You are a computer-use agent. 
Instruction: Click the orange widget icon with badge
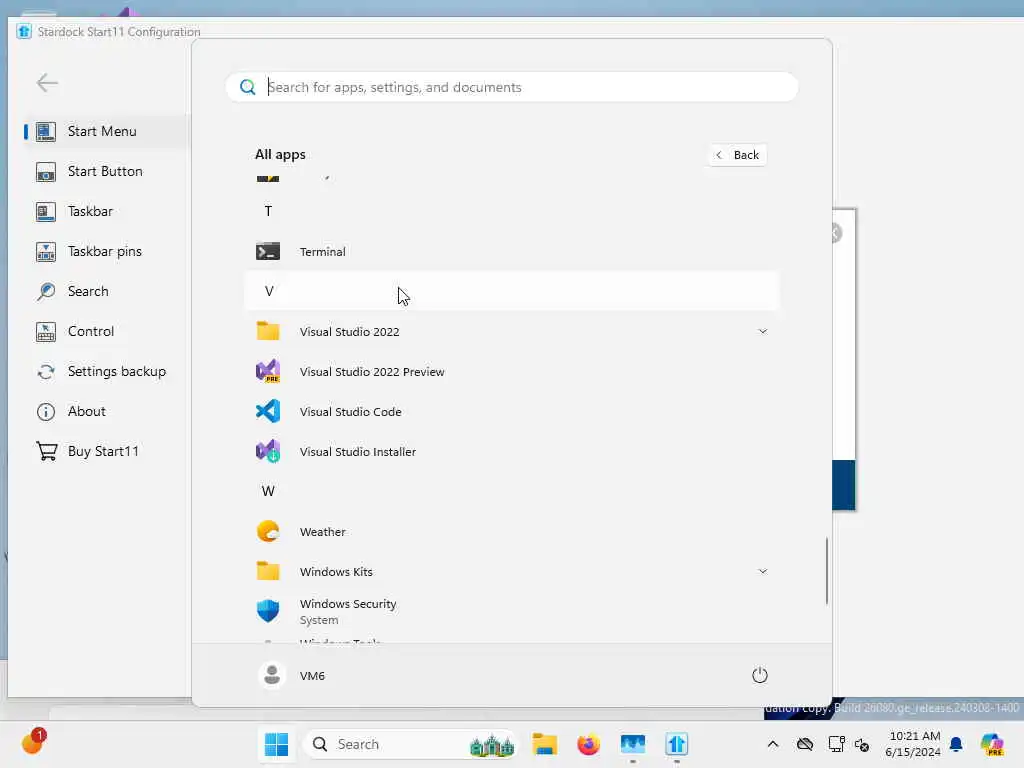(x=33, y=742)
